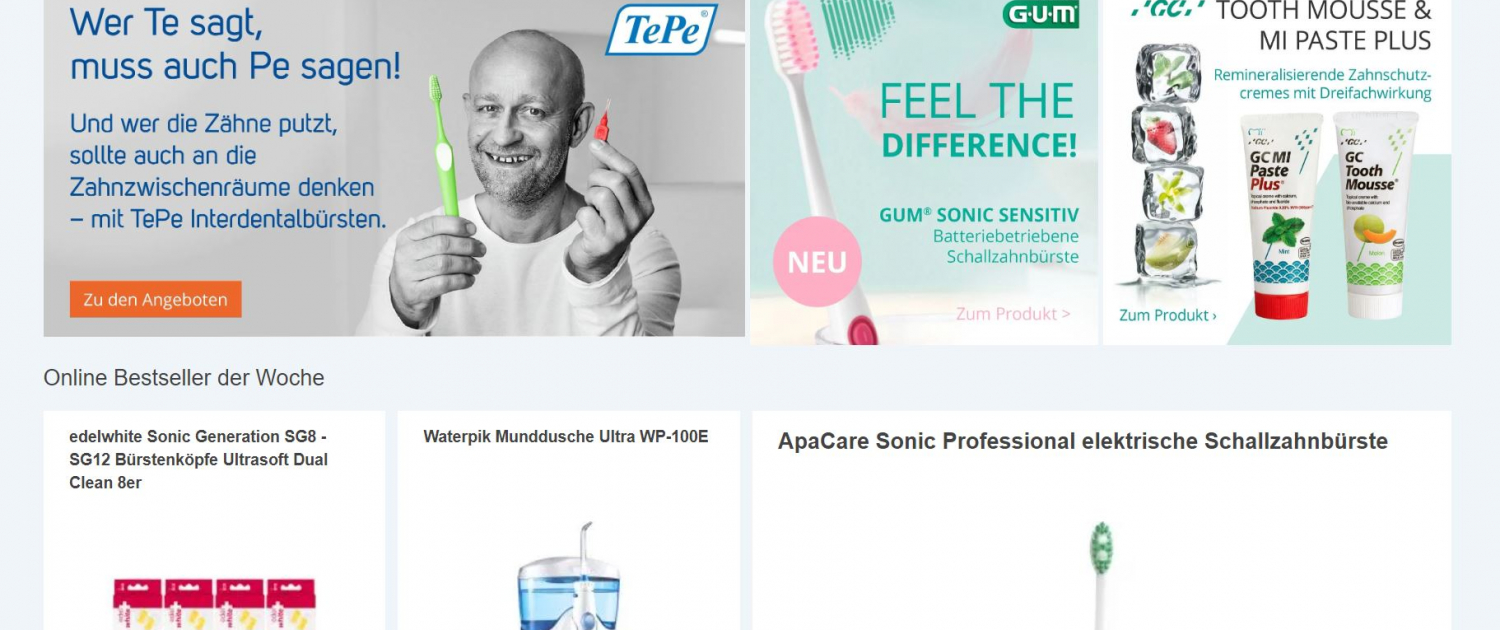This screenshot has height=630, width=1500.
Task: Click the pink NEU badge
Action: click(817, 262)
